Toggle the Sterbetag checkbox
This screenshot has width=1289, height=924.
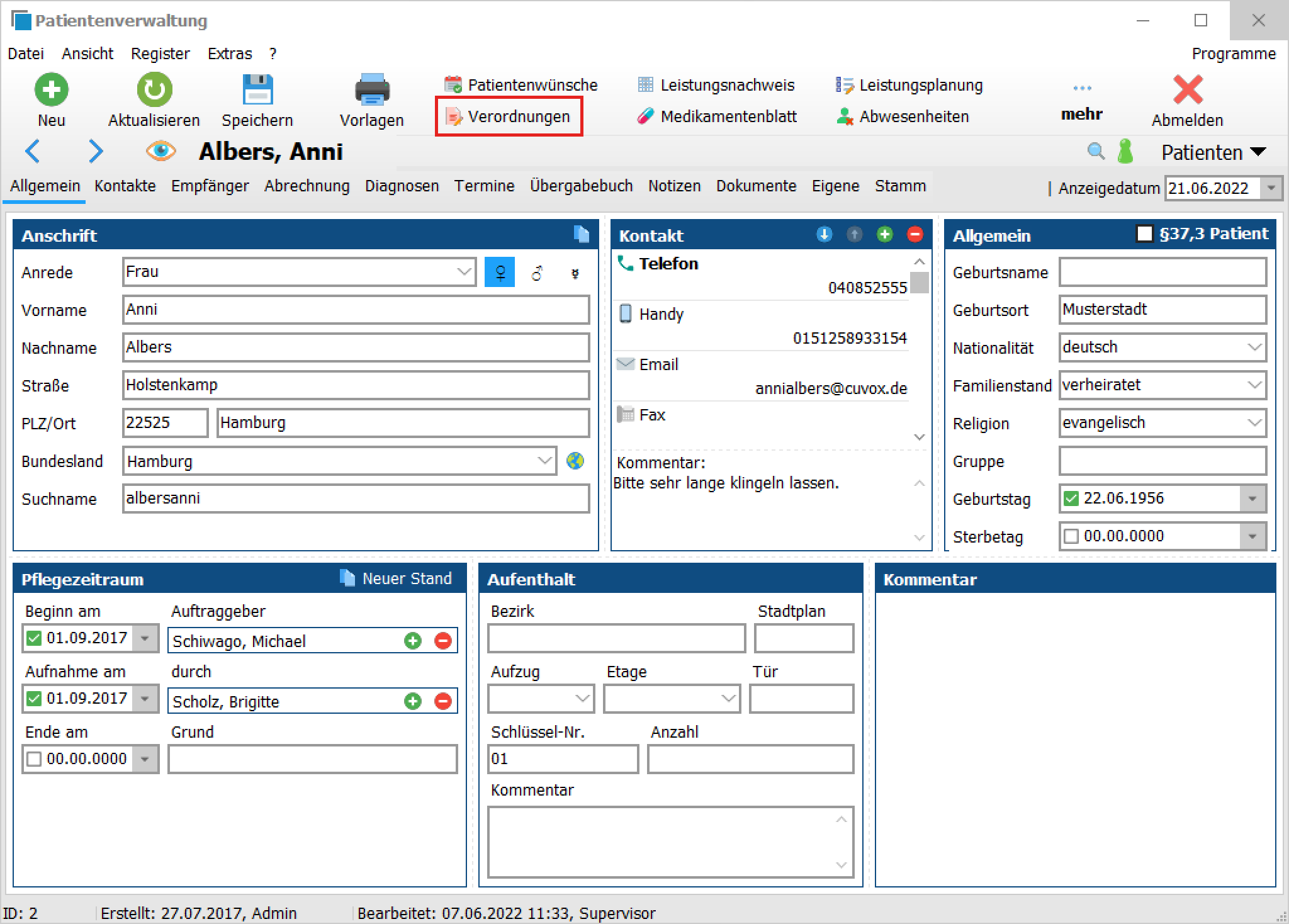1071,536
